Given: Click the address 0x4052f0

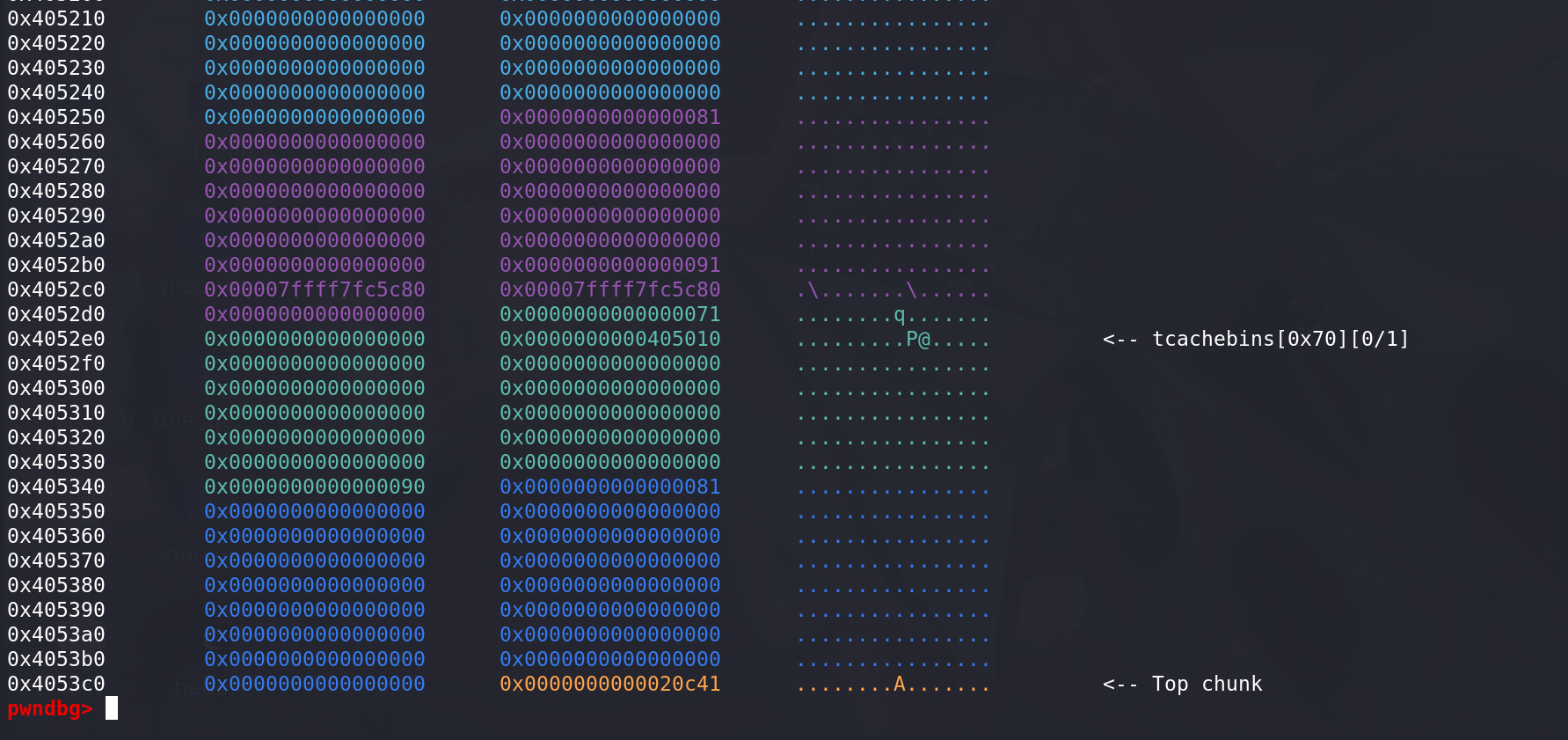Looking at the screenshot, I should click(56, 363).
